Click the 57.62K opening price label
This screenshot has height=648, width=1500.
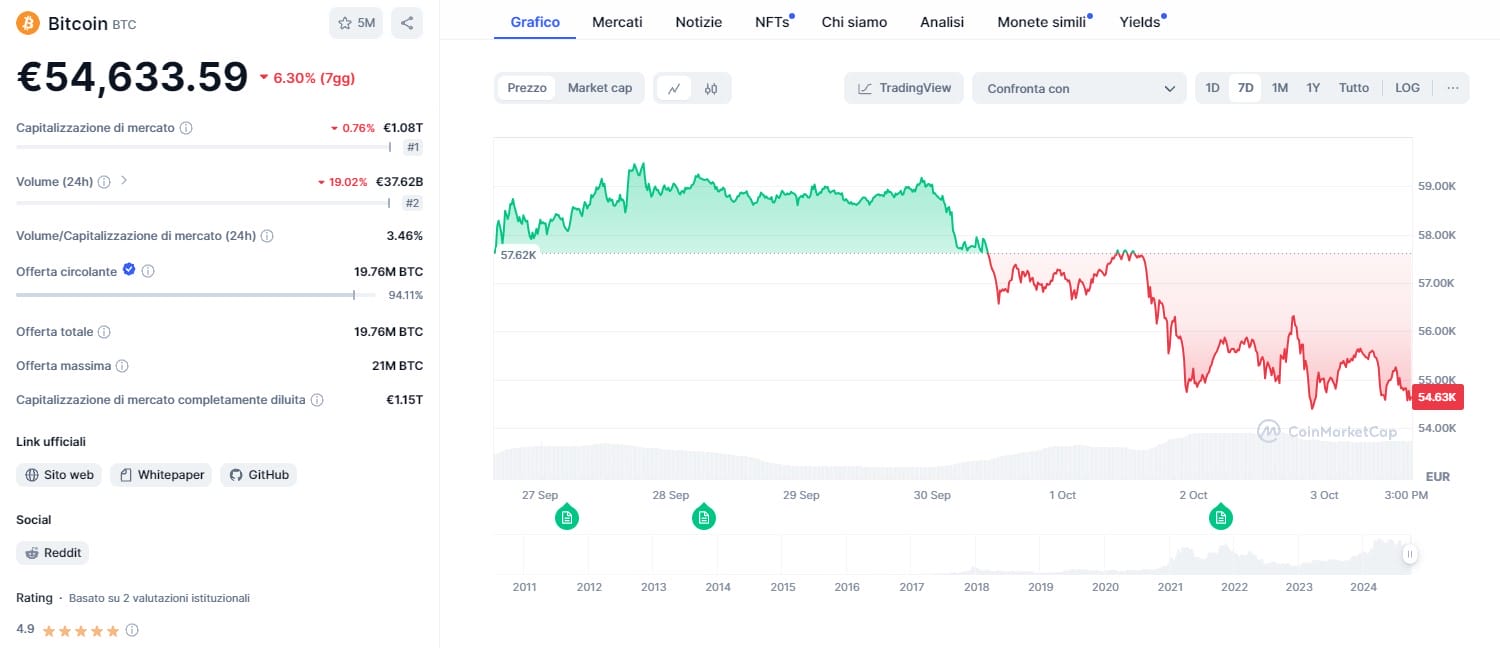(518, 254)
